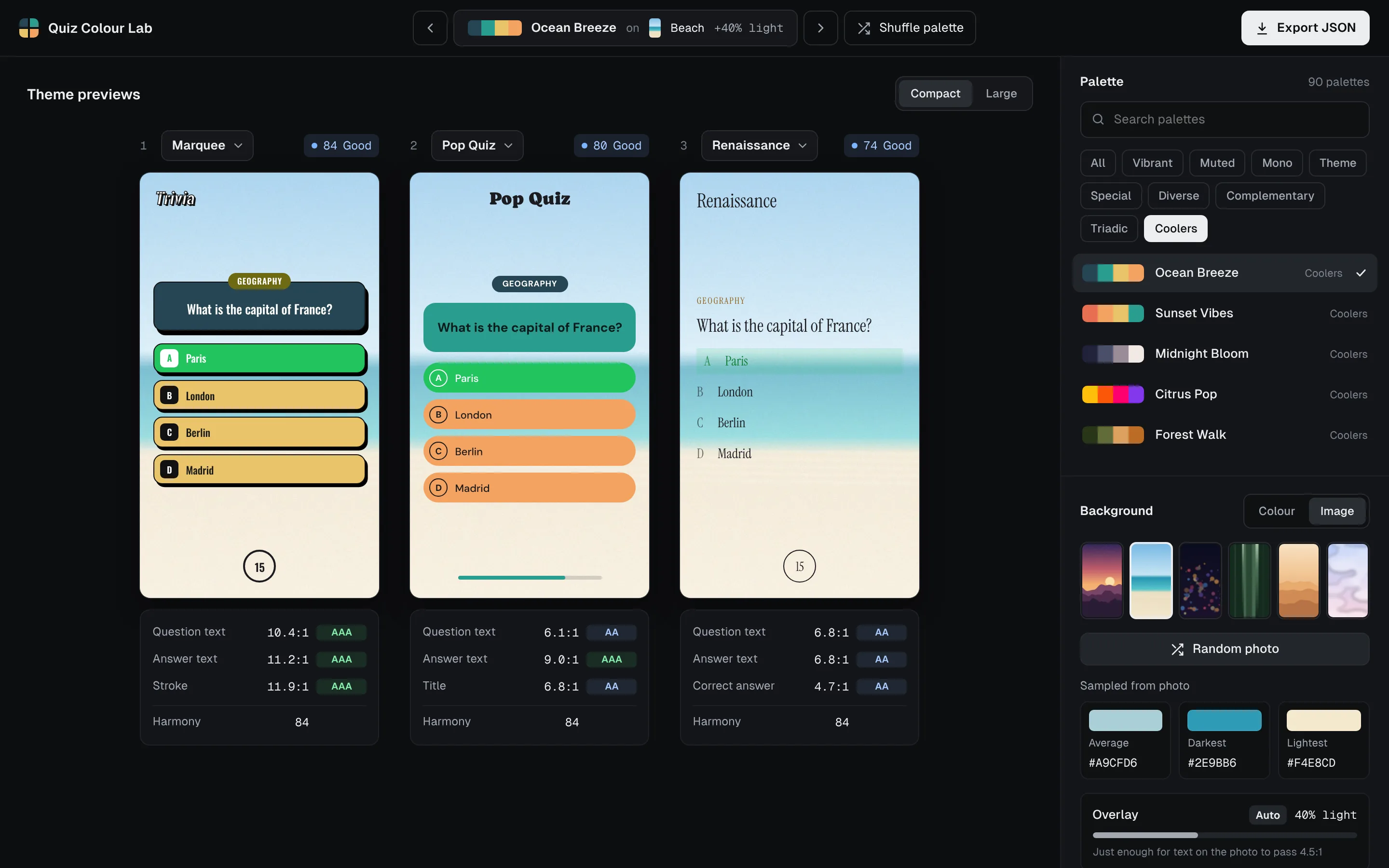Set background mode to Image
Screen dimensions: 1389x868
[1337, 511]
